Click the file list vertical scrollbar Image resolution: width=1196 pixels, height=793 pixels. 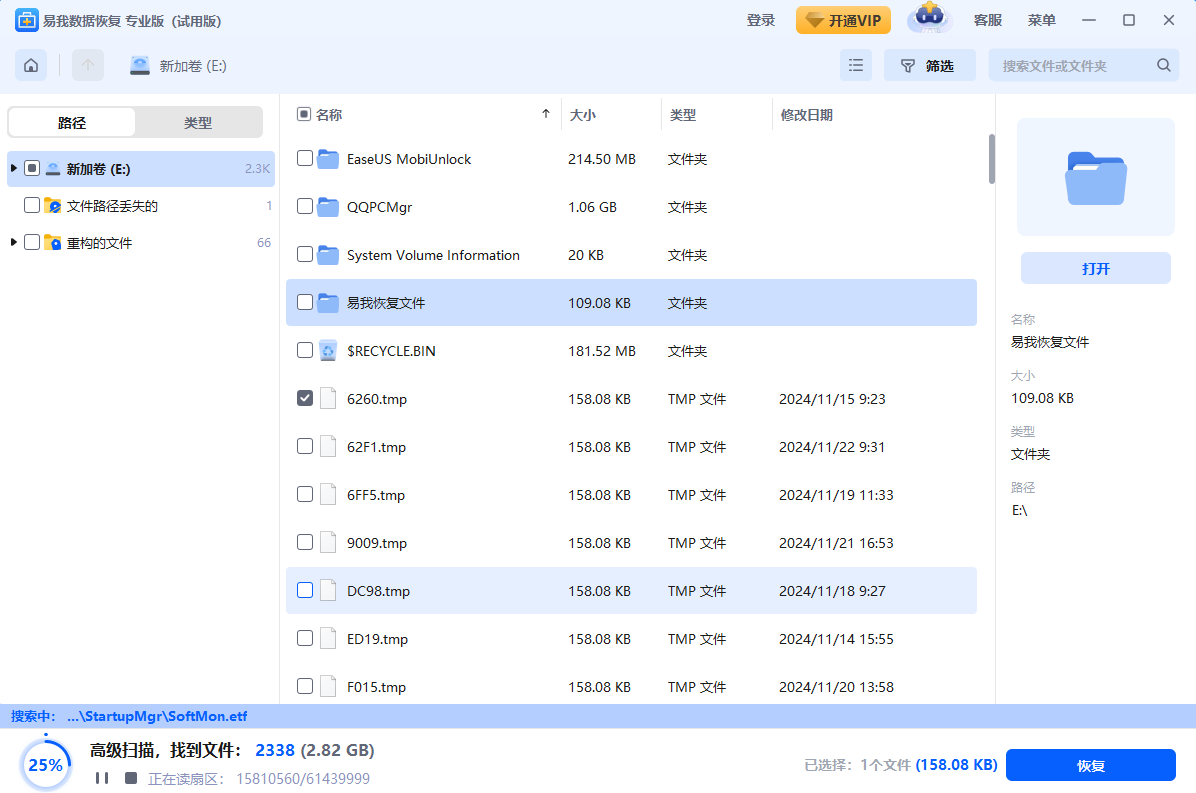point(992,159)
